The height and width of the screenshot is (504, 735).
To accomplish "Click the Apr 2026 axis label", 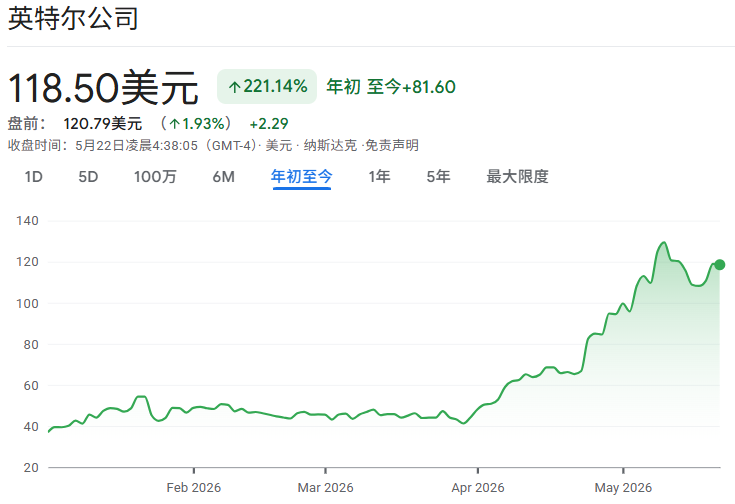I will click(x=478, y=488).
